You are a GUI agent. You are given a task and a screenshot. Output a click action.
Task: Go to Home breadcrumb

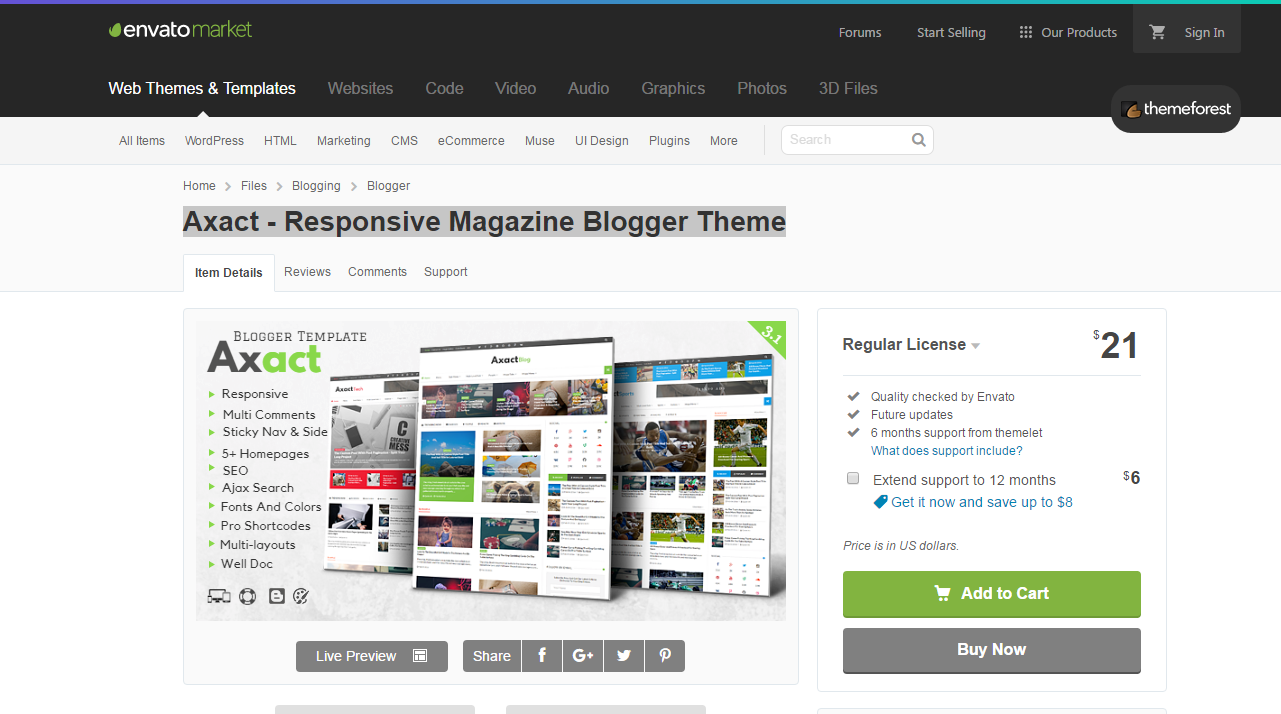pyautogui.click(x=199, y=186)
